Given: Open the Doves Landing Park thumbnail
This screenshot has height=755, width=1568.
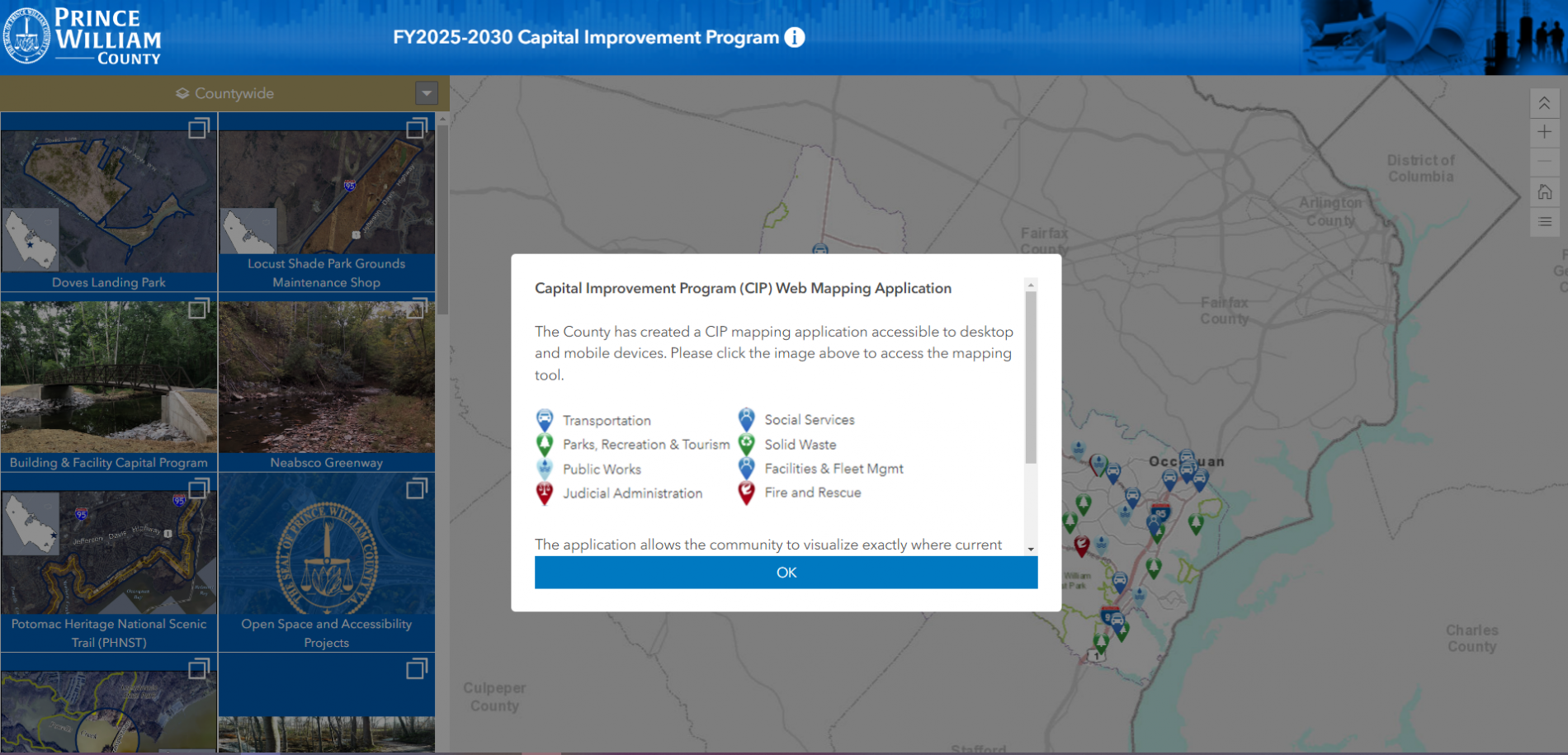Looking at the screenshot, I should pyautogui.click(x=109, y=201).
